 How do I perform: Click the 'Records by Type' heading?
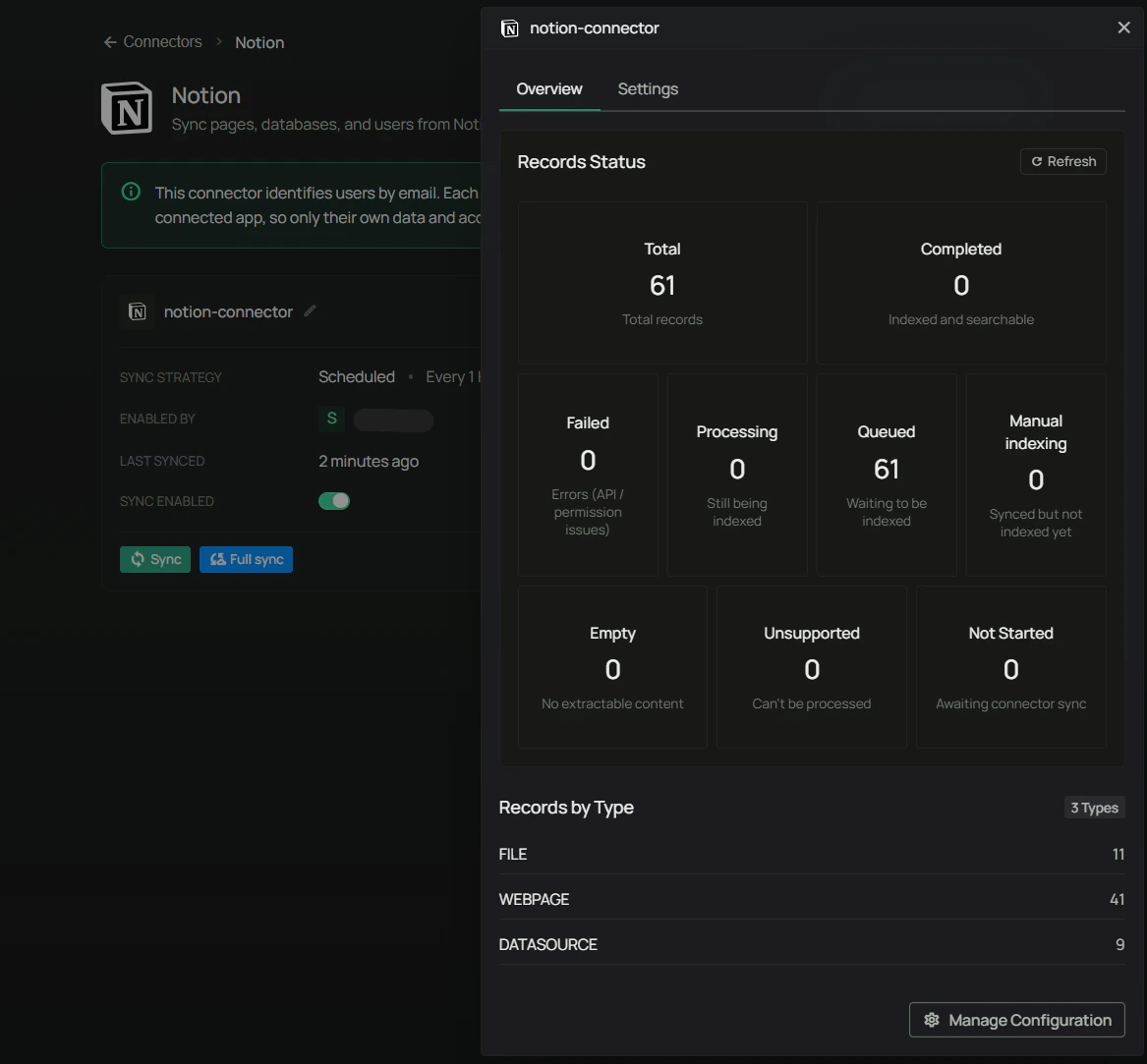565,808
